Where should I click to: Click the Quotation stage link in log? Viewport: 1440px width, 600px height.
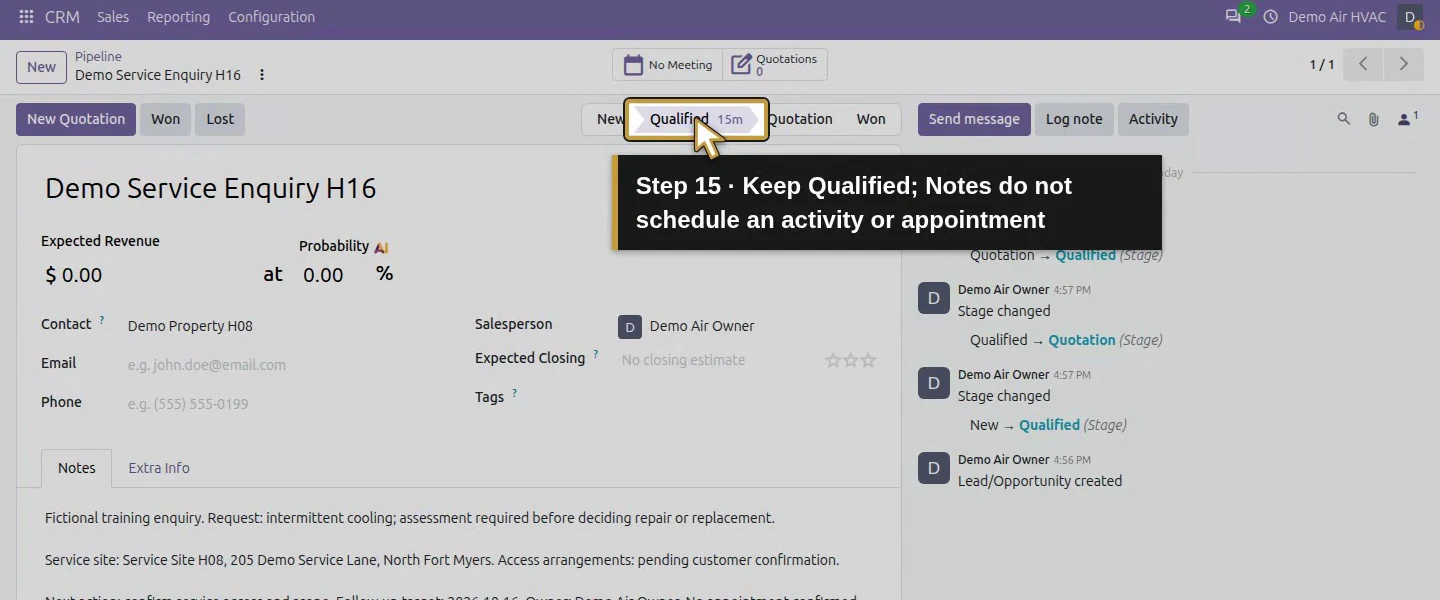[1081, 340]
